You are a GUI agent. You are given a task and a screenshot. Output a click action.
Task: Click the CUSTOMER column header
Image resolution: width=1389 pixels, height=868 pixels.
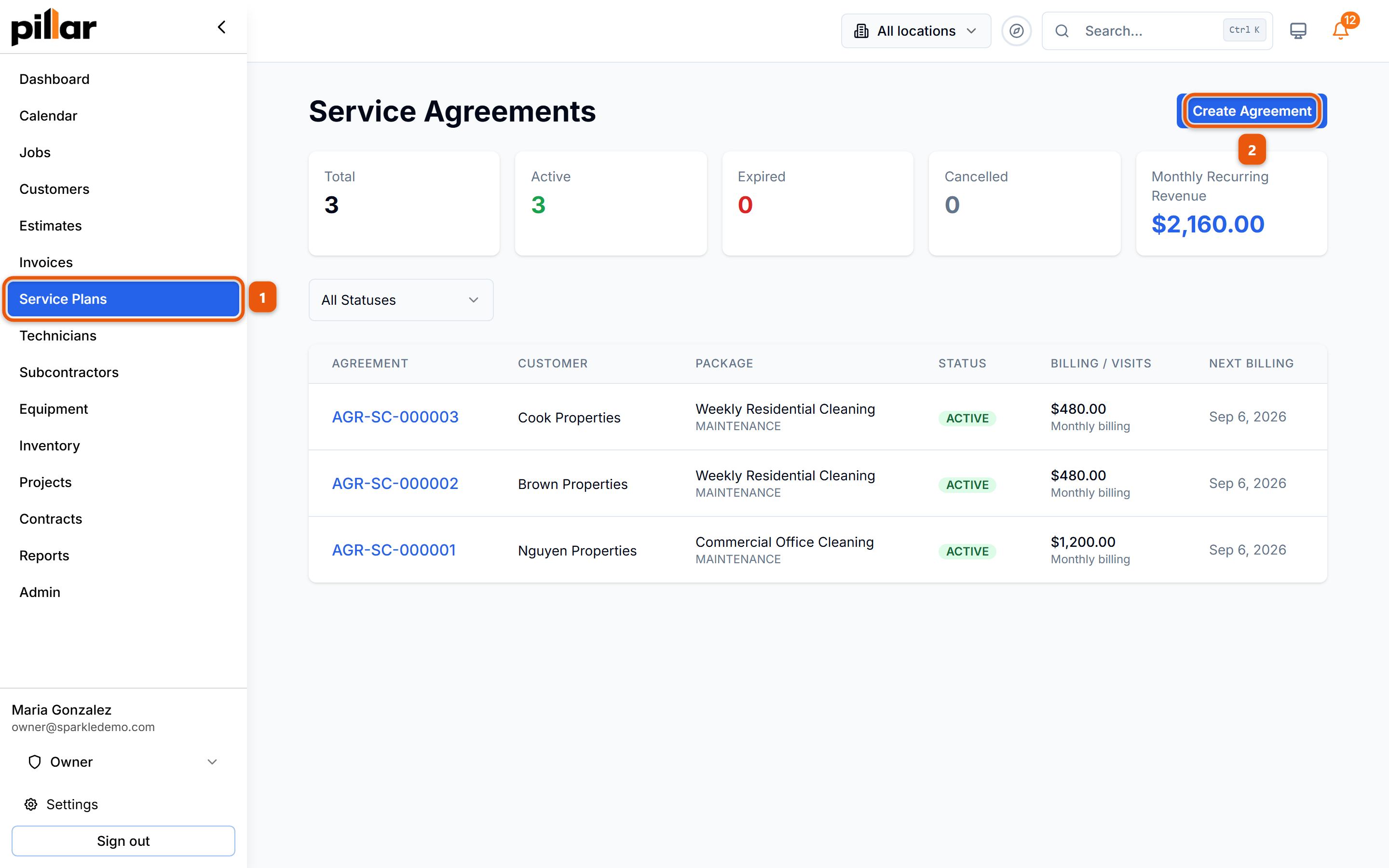[x=553, y=364]
